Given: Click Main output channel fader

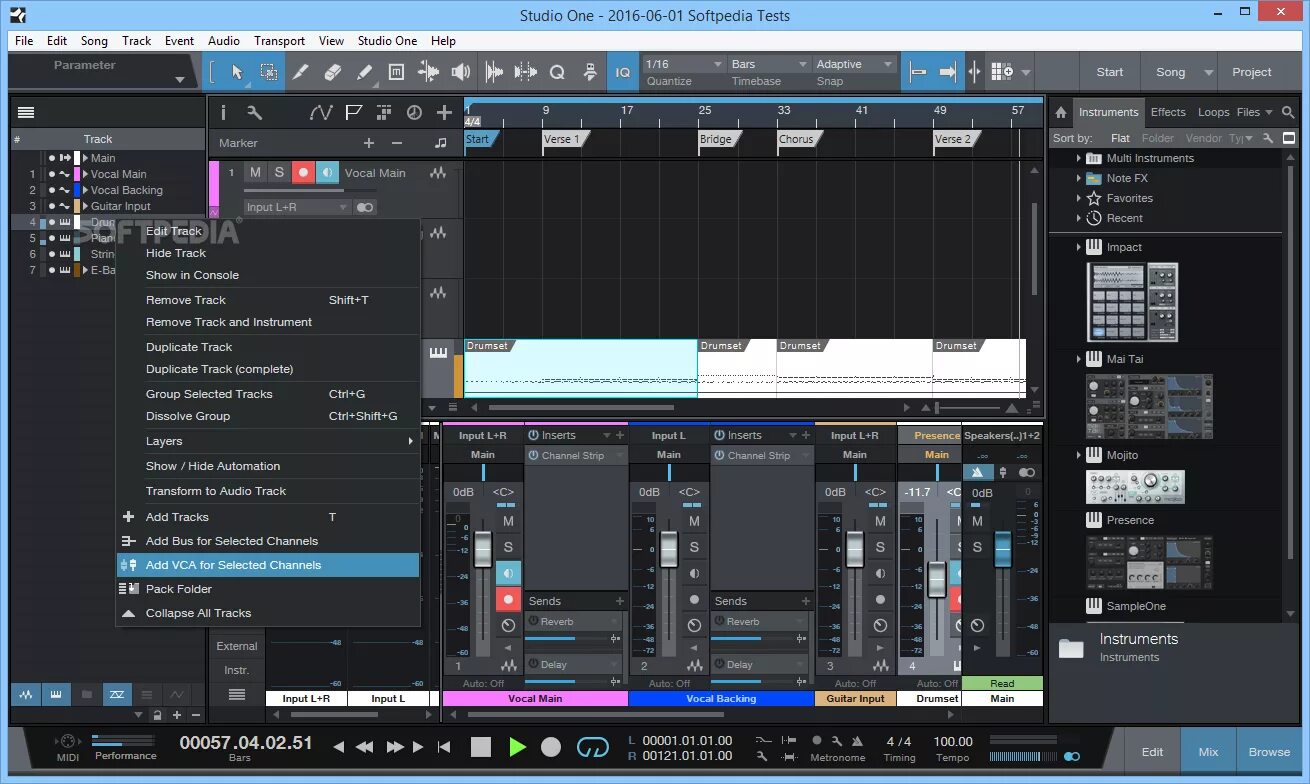Looking at the screenshot, I should pyautogui.click(x=1002, y=548).
